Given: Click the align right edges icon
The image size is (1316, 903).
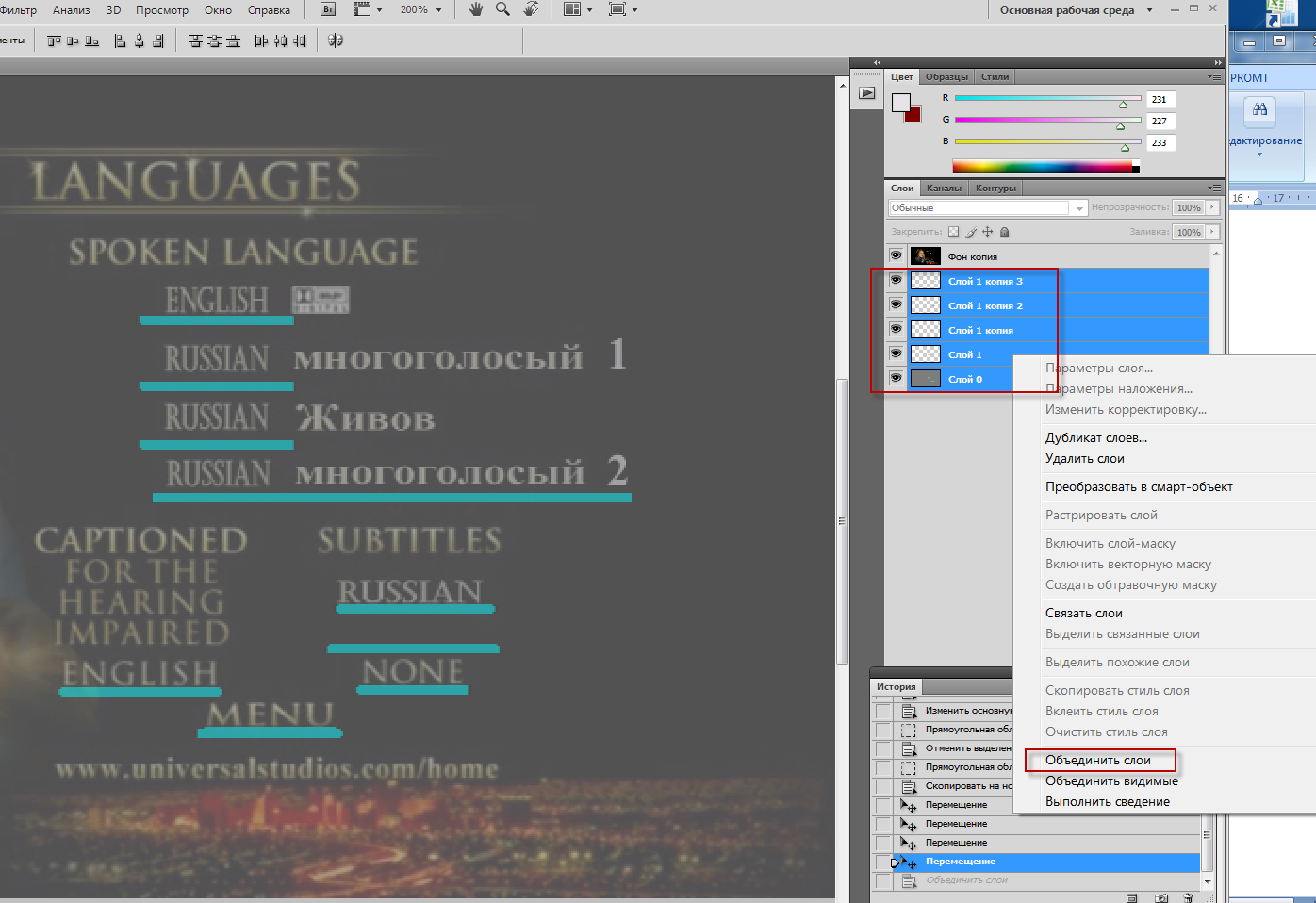Looking at the screenshot, I should pyautogui.click(x=157, y=41).
